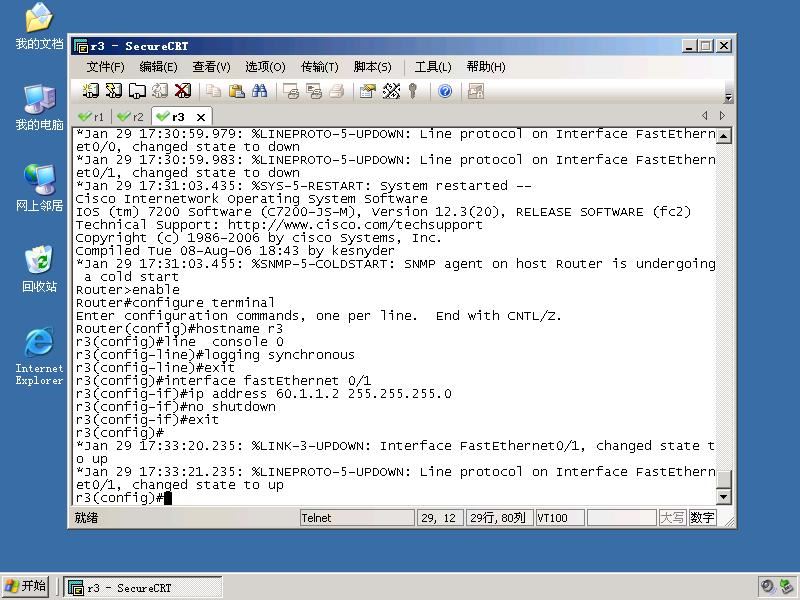This screenshot has height=600, width=800.
Task: Open the 文件(F) menu
Action: (x=105, y=67)
